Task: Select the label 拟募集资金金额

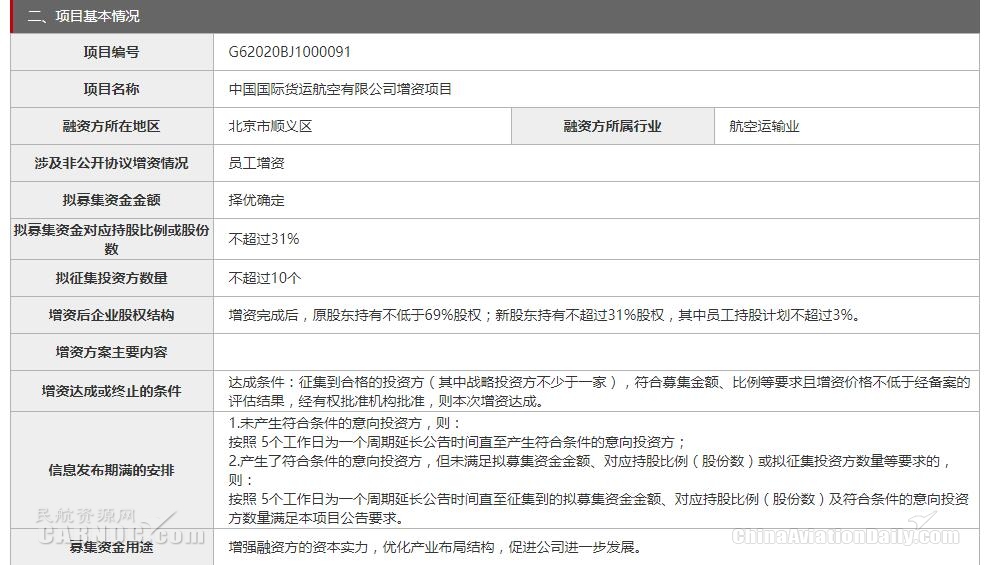Action: click(x=111, y=200)
